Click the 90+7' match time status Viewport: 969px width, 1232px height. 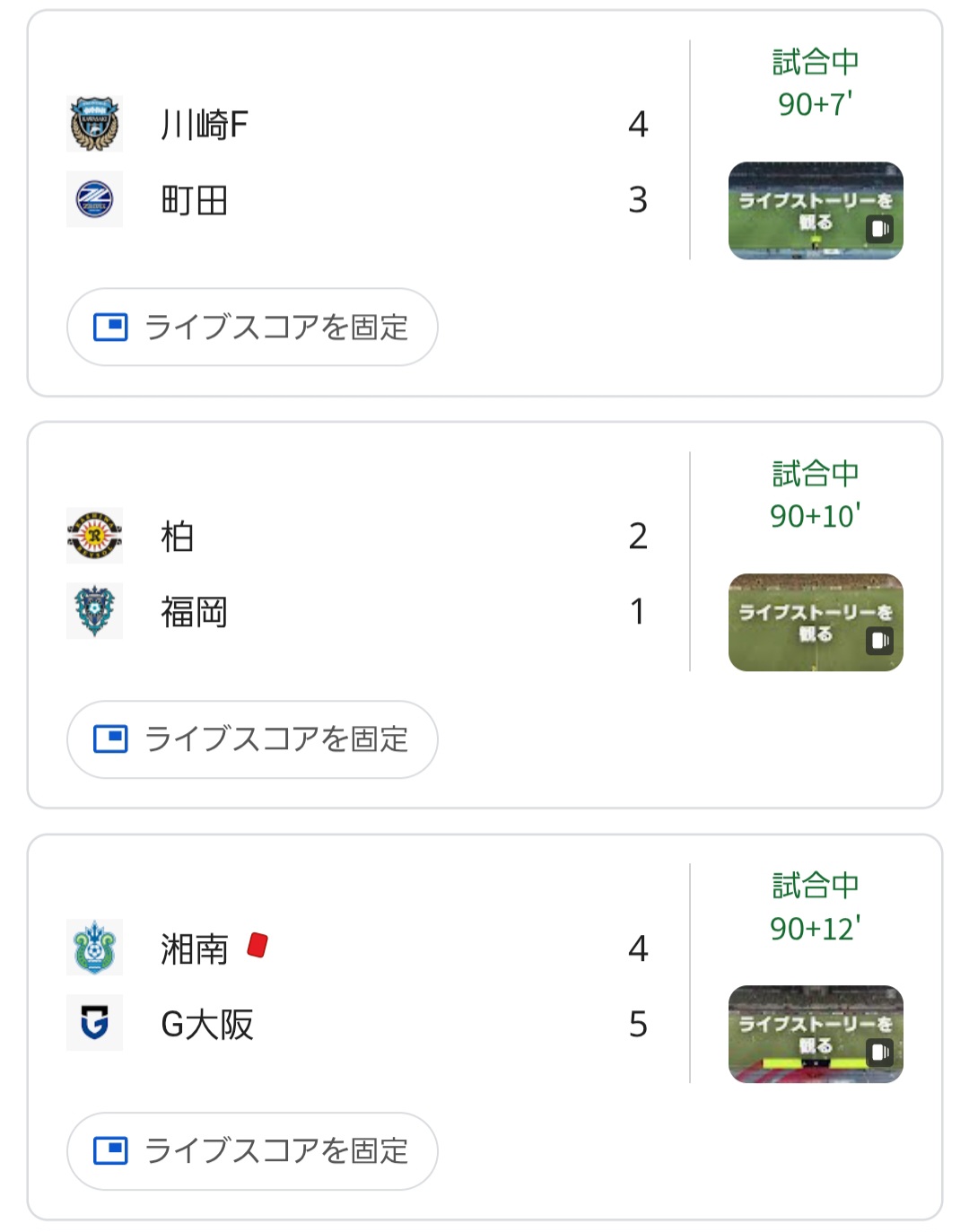(x=815, y=104)
